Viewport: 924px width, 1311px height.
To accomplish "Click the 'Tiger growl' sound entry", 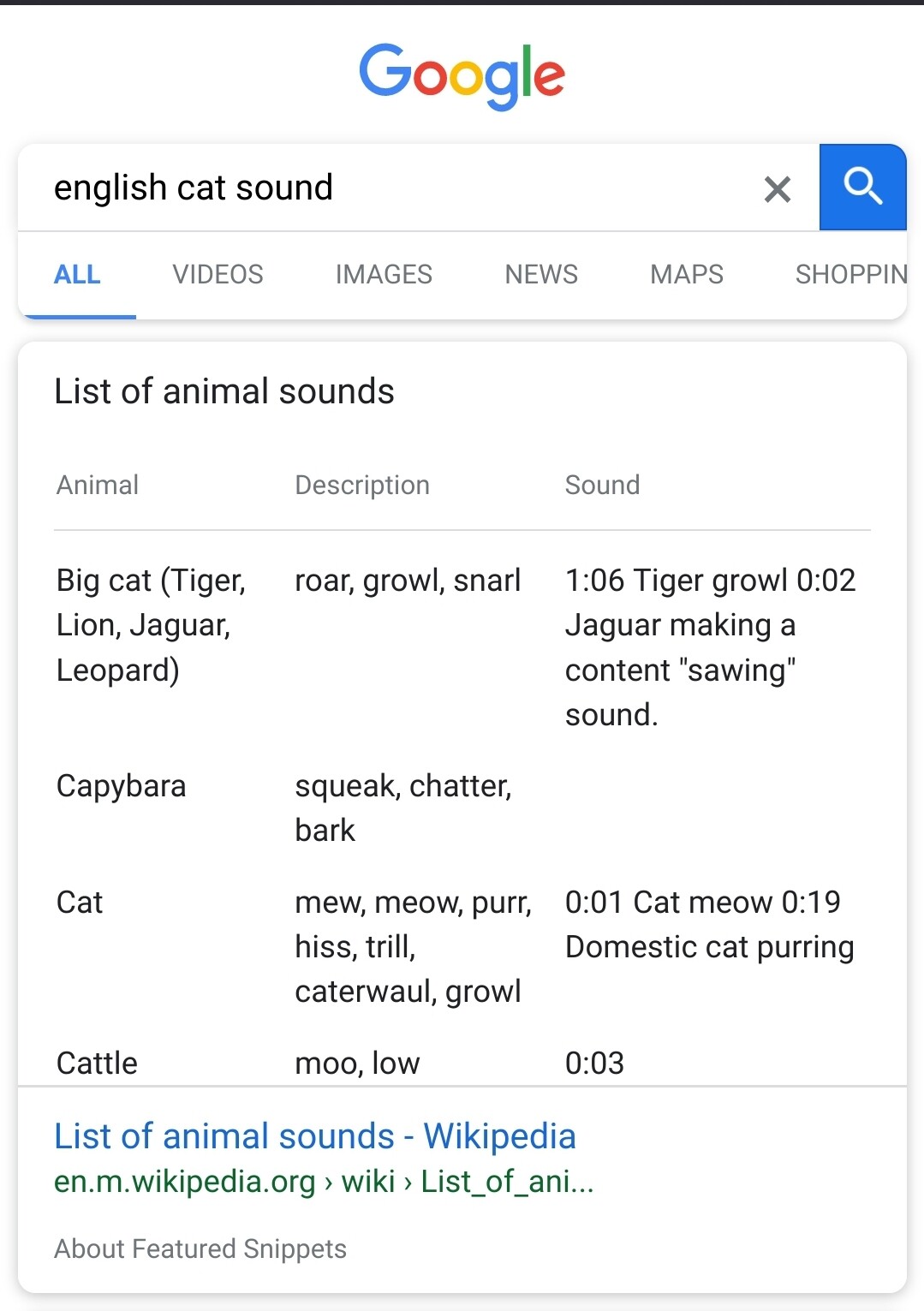I will pyautogui.click(x=710, y=581).
